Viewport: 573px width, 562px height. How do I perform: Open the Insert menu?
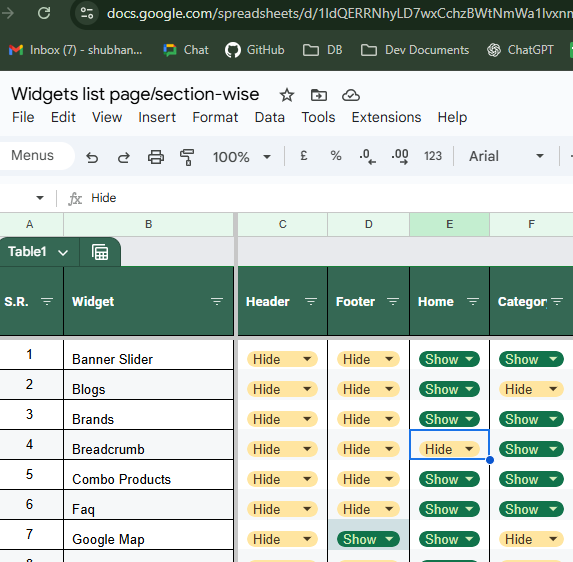click(157, 117)
